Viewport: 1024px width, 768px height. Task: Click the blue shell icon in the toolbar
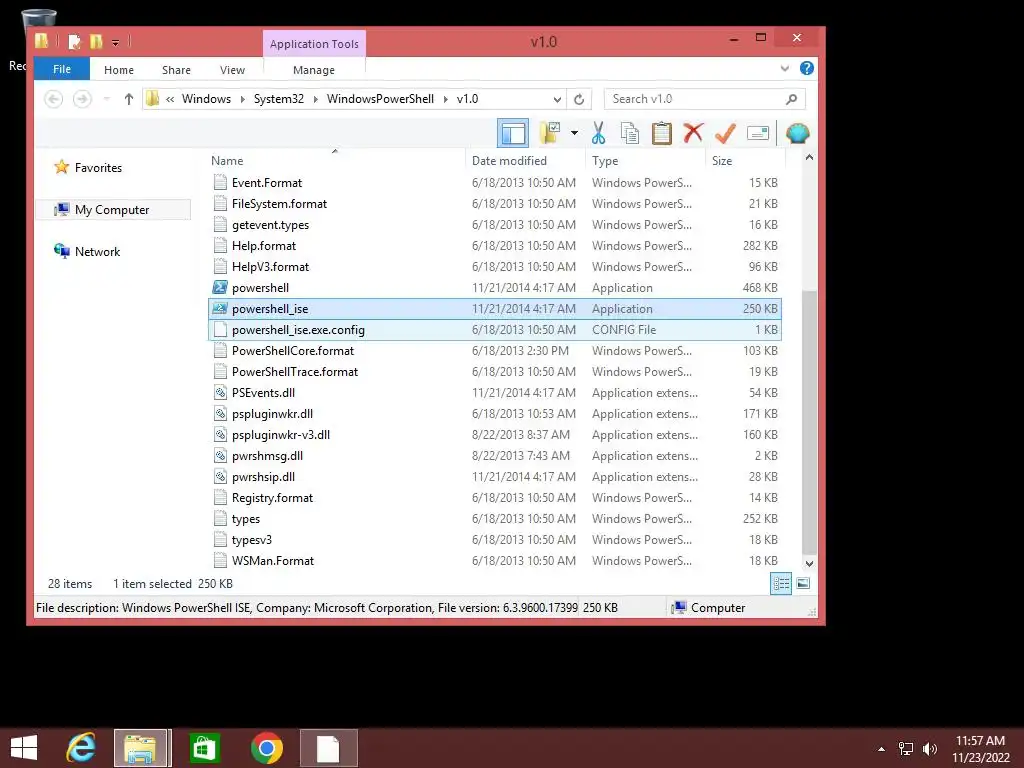[x=797, y=133]
